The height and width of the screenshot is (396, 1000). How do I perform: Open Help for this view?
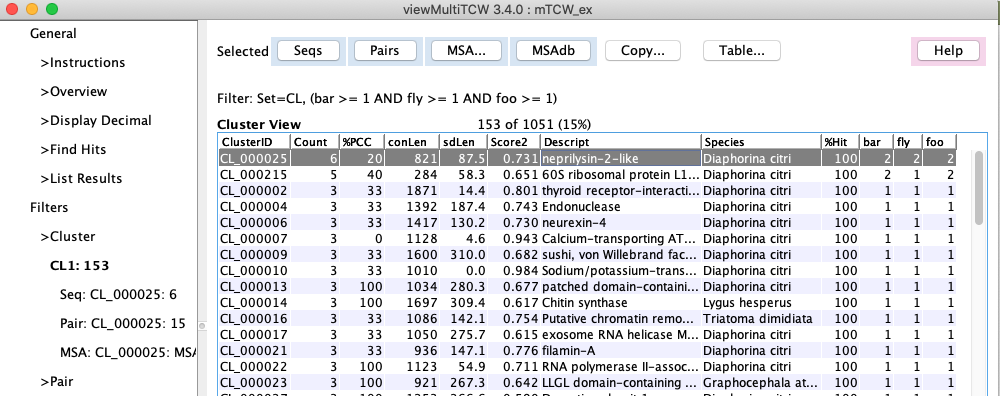[948, 51]
